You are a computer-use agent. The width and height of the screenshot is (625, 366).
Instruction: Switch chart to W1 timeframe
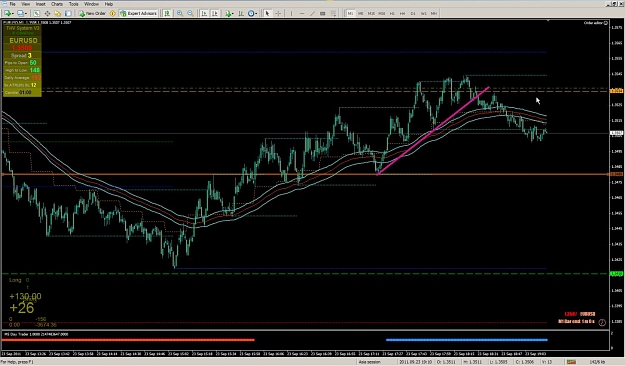[x=423, y=14]
